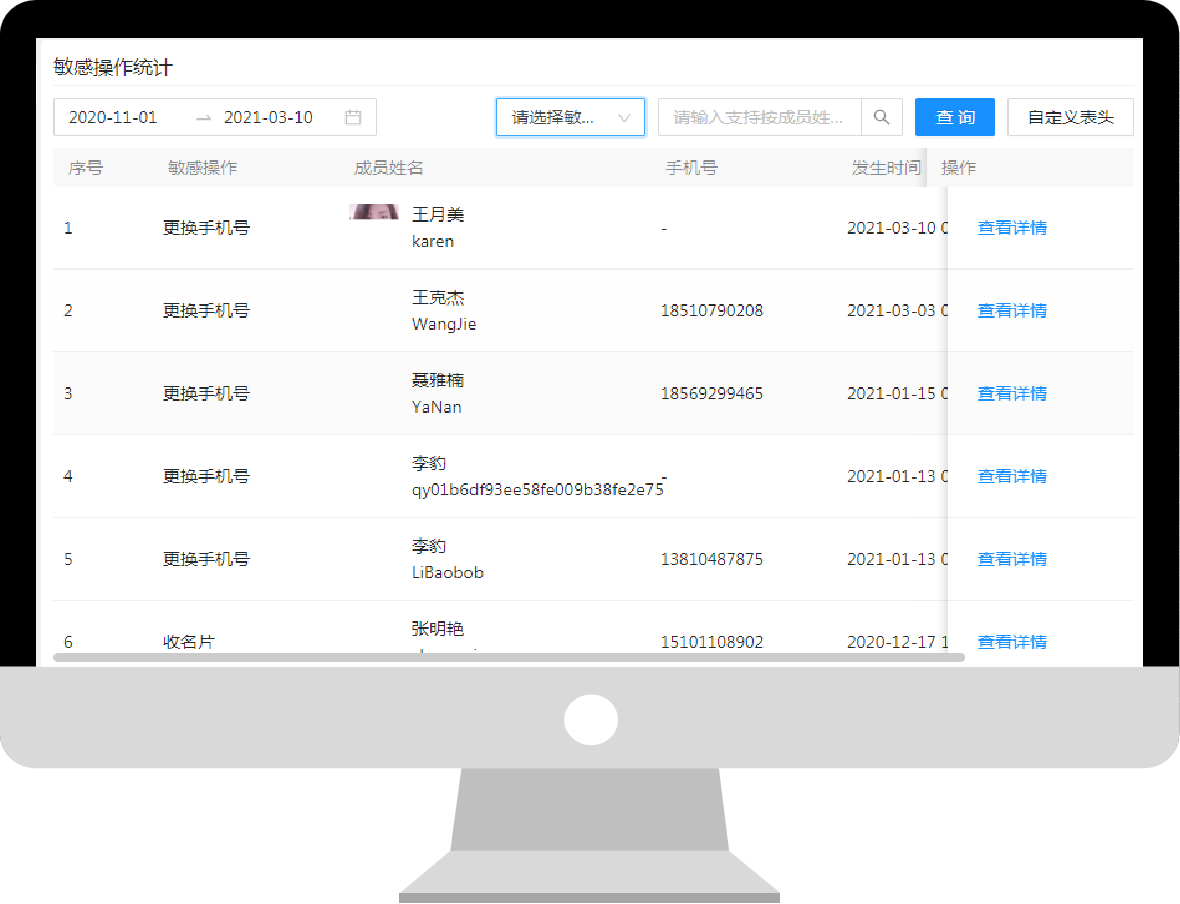The image size is (1180, 904).
Task: Click the end date 2021-03-10 field
Action: click(268, 117)
